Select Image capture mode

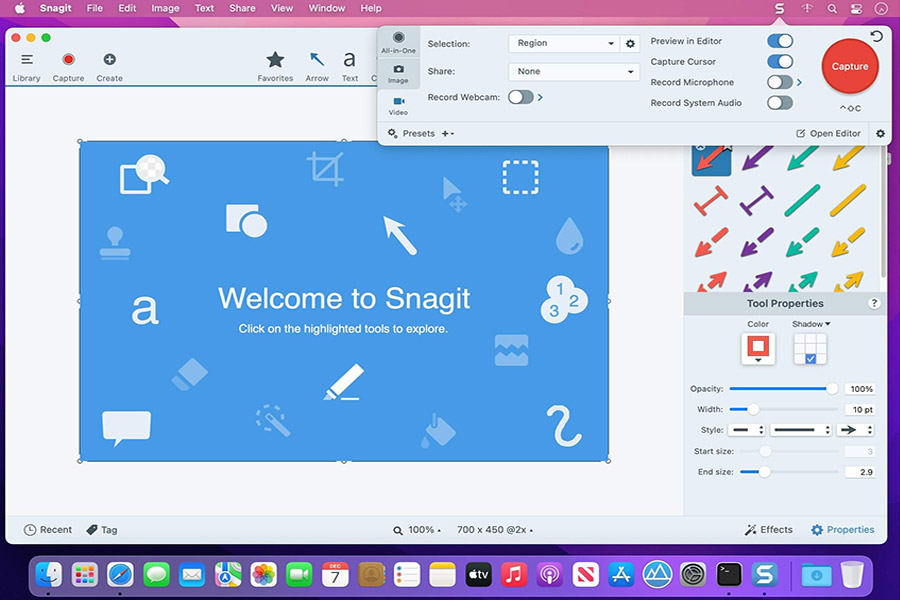pos(398,70)
